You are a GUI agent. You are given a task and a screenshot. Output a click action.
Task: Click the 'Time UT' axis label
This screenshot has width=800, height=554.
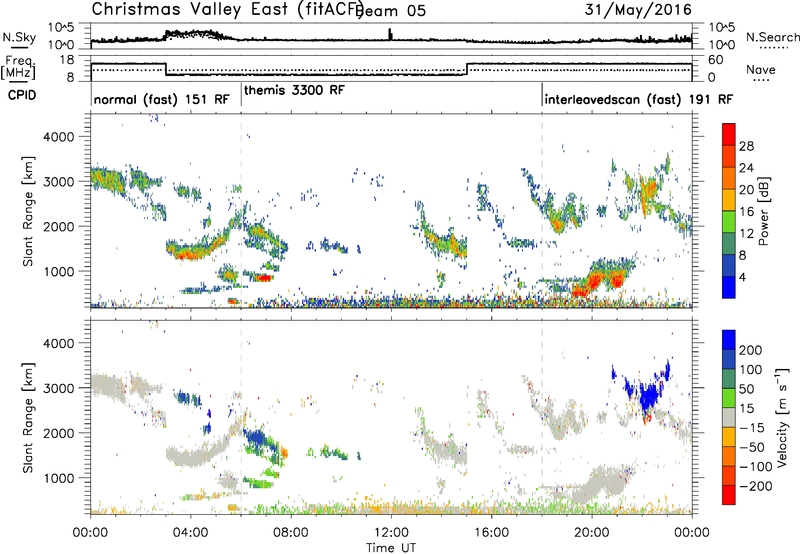tap(391, 548)
